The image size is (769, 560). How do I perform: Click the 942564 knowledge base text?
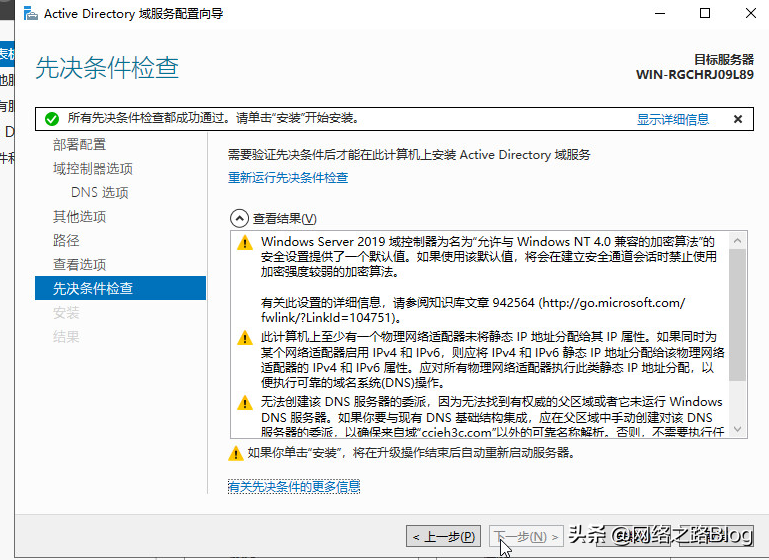coord(513,303)
